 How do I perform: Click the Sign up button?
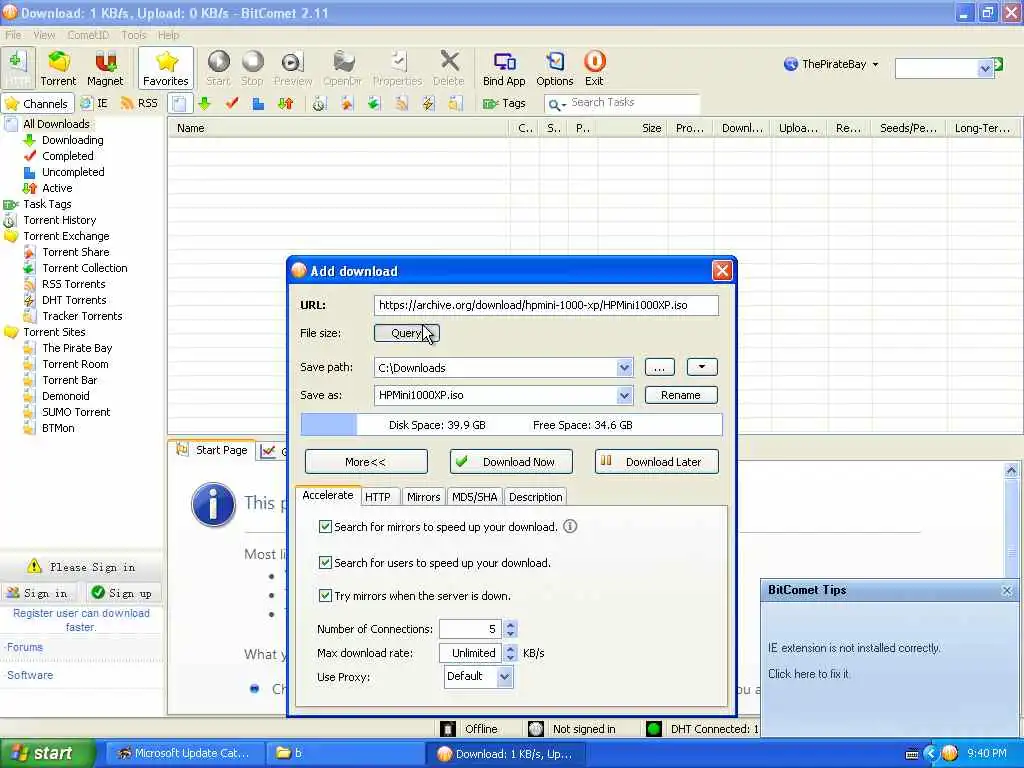[x=121, y=593]
